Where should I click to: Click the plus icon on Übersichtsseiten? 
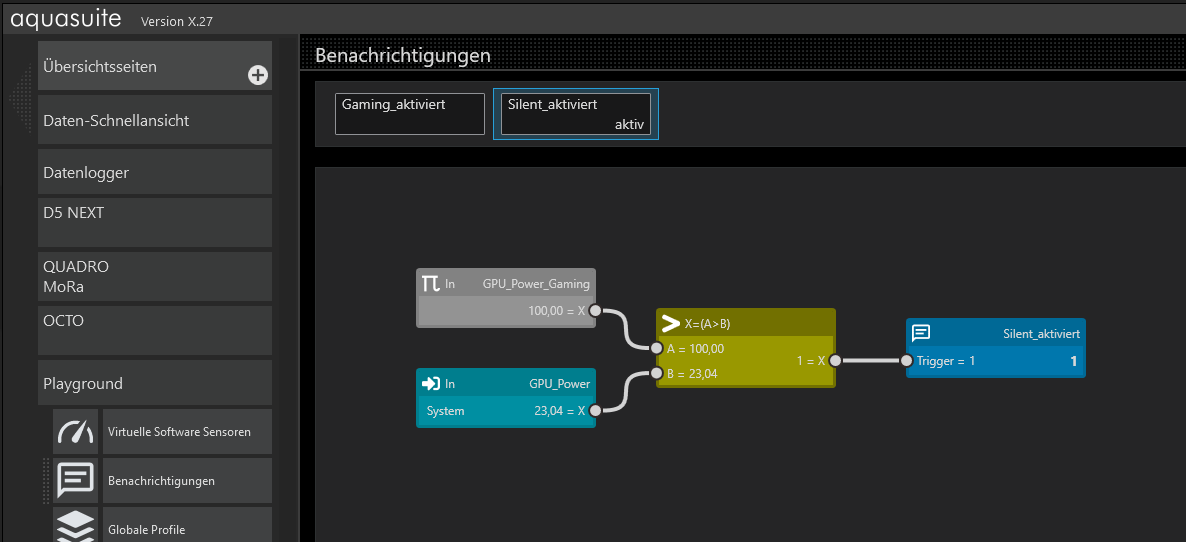[x=257, y=75]
